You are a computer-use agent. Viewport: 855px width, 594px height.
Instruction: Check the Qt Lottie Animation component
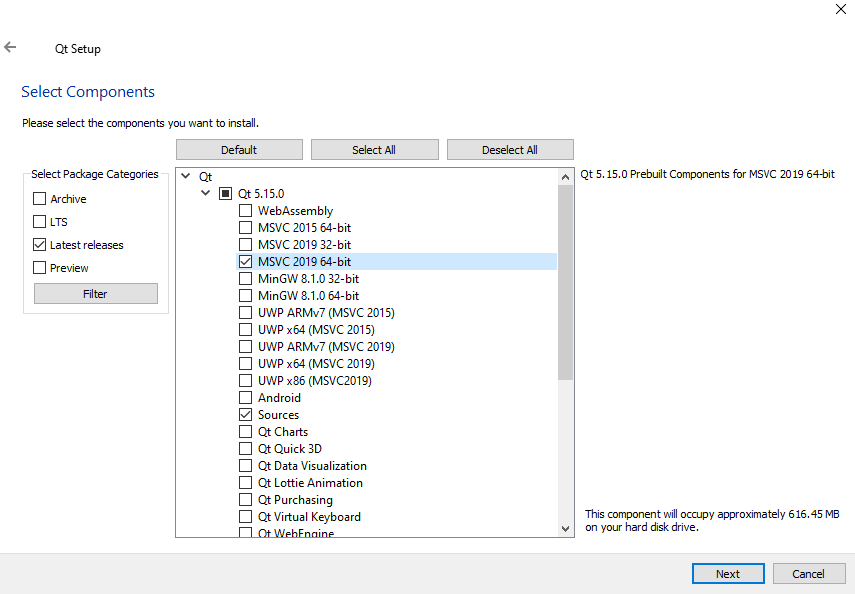245,483
